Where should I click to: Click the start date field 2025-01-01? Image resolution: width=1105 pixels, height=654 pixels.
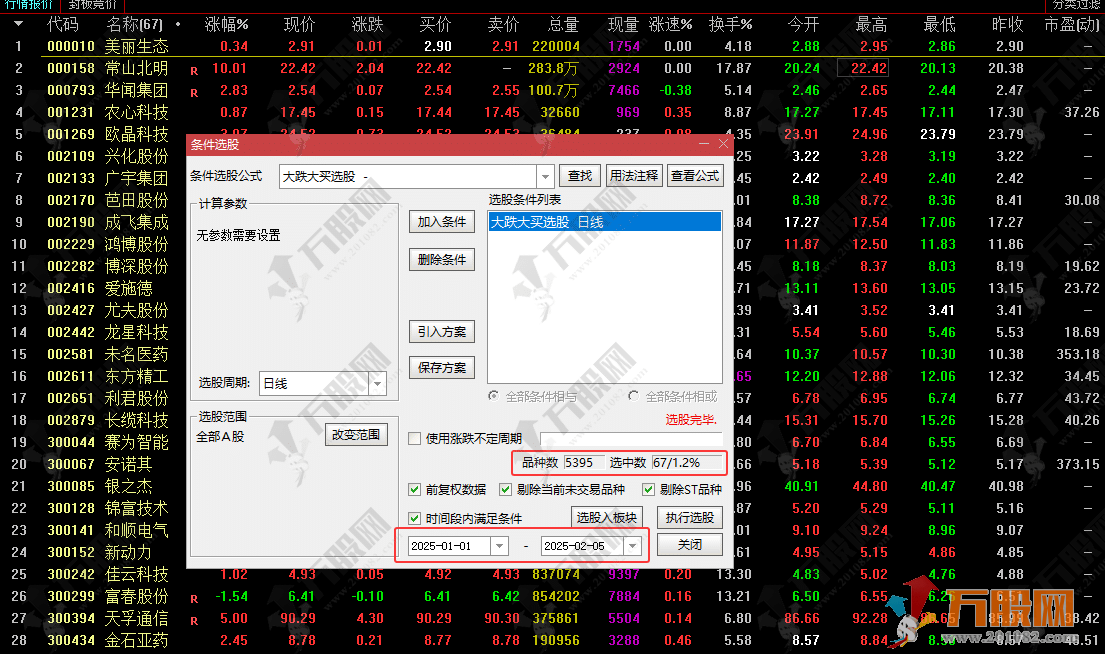(450, 546)
